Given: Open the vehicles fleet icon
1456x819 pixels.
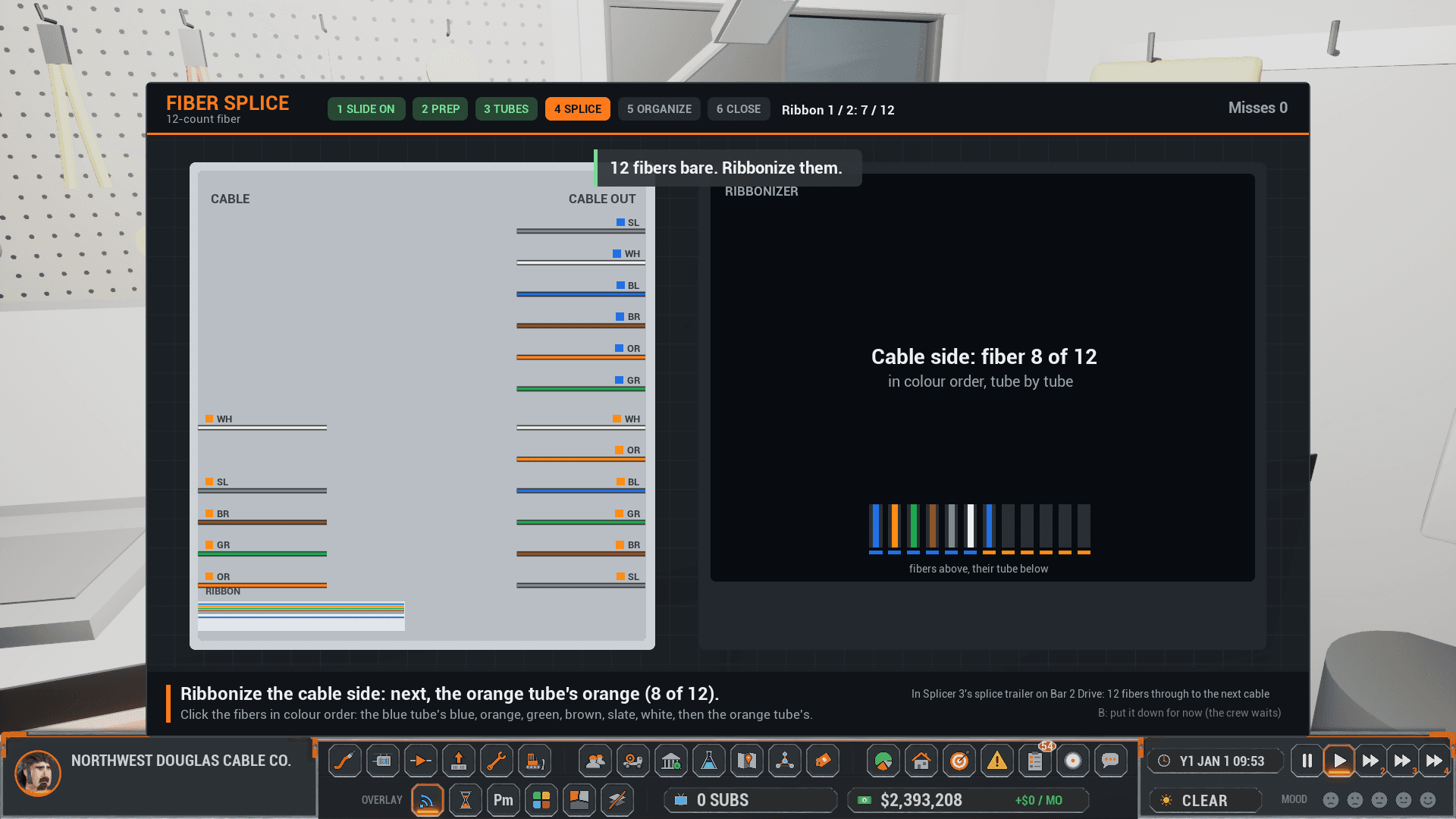Looking at the screenshot, I should (633, 761).
